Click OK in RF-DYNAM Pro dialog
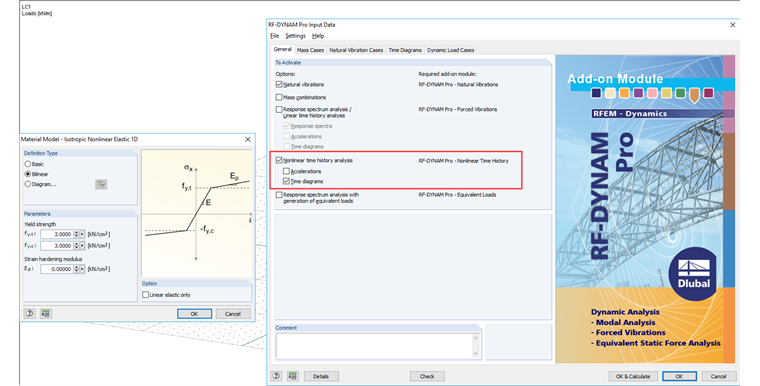This screenshot has height=386, width=760. (x=680, y=376)
